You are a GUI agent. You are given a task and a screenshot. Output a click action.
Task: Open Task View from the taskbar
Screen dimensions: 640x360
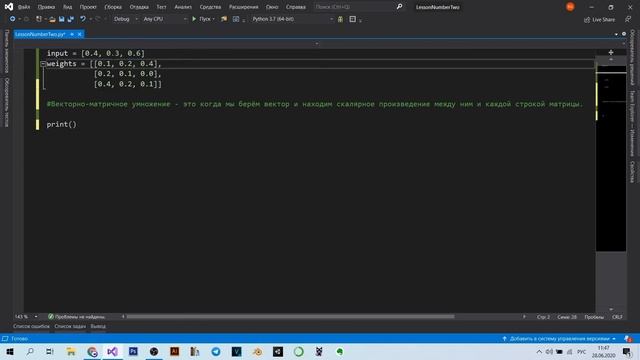[50, 351]
